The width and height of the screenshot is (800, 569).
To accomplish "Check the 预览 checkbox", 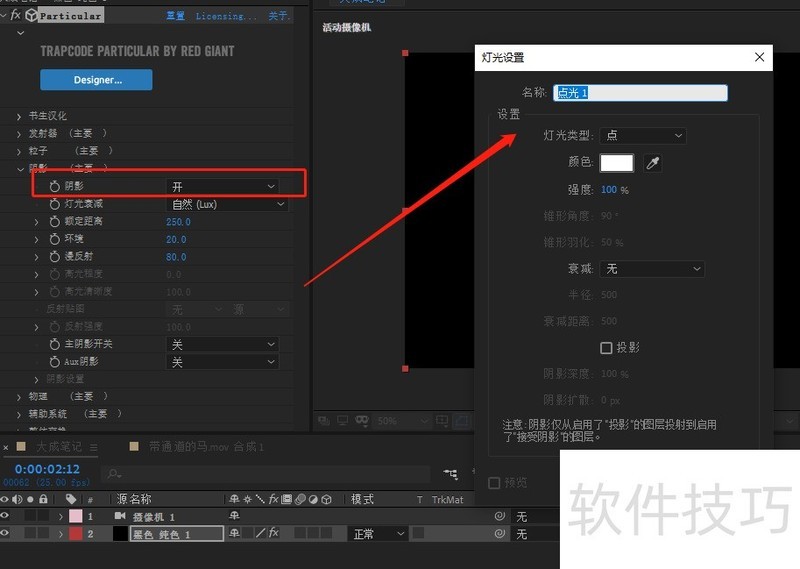I will [494, 483].
